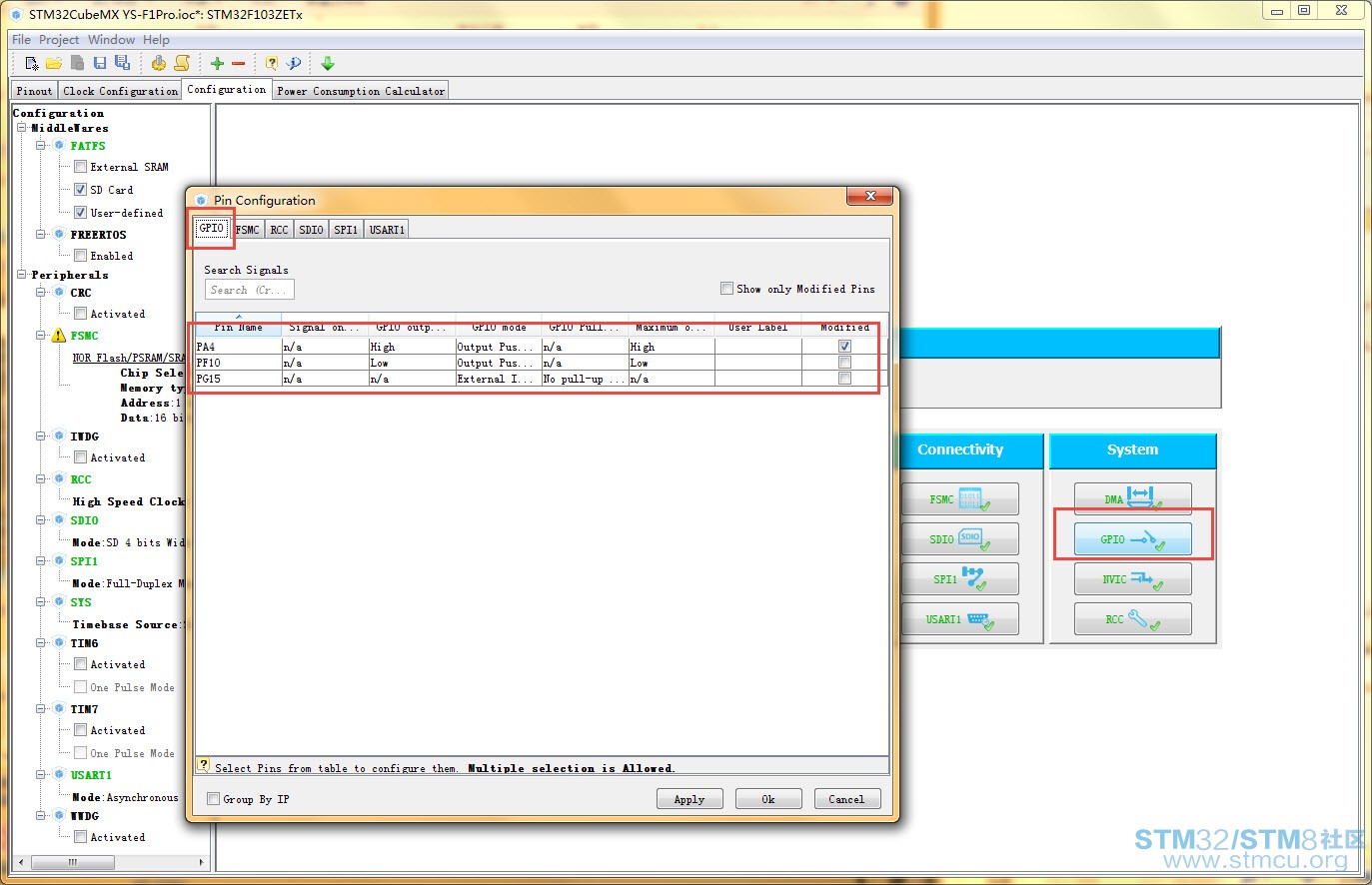
Task: Collapse the WWDG tree node
Action: point(41,816)
